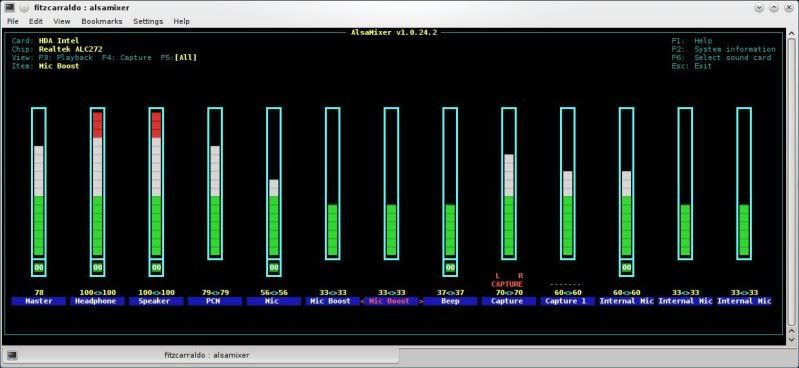Viewport: 799px width, 368px height.
Task: Click the PCM value '79<>79'
Action: point(215,293)
